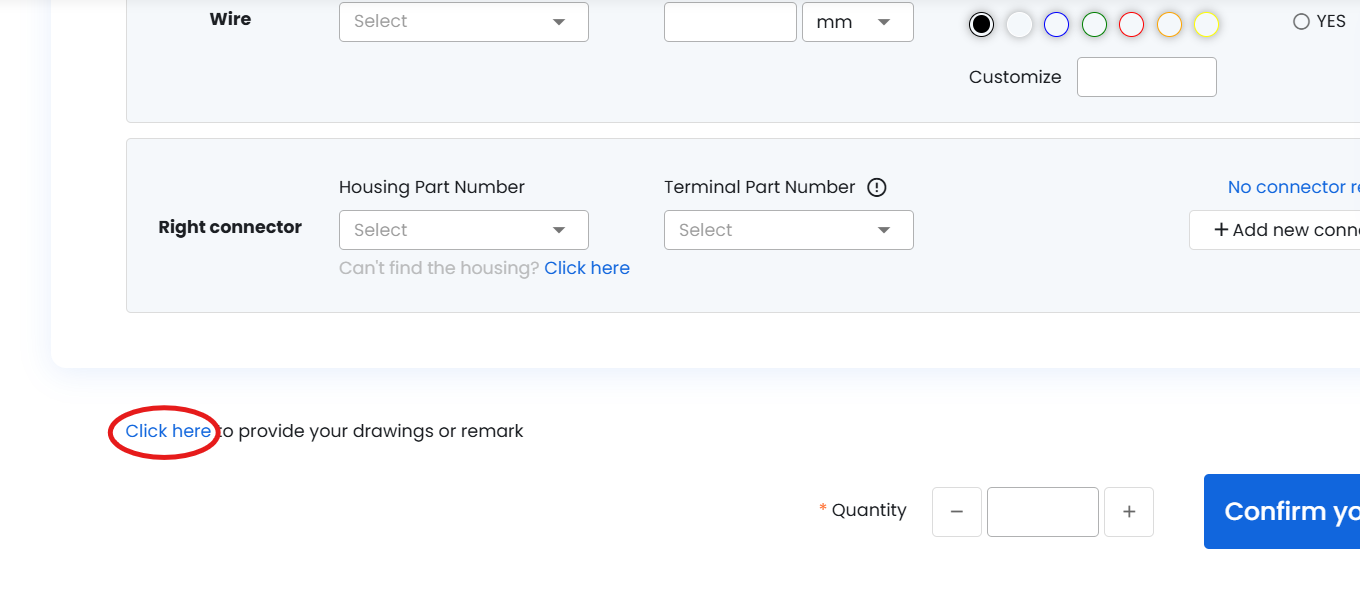Choose the green wire color swatch
Image resolution: width=1360 pixels, height=591 pixels.
[x=1094, y=25]
